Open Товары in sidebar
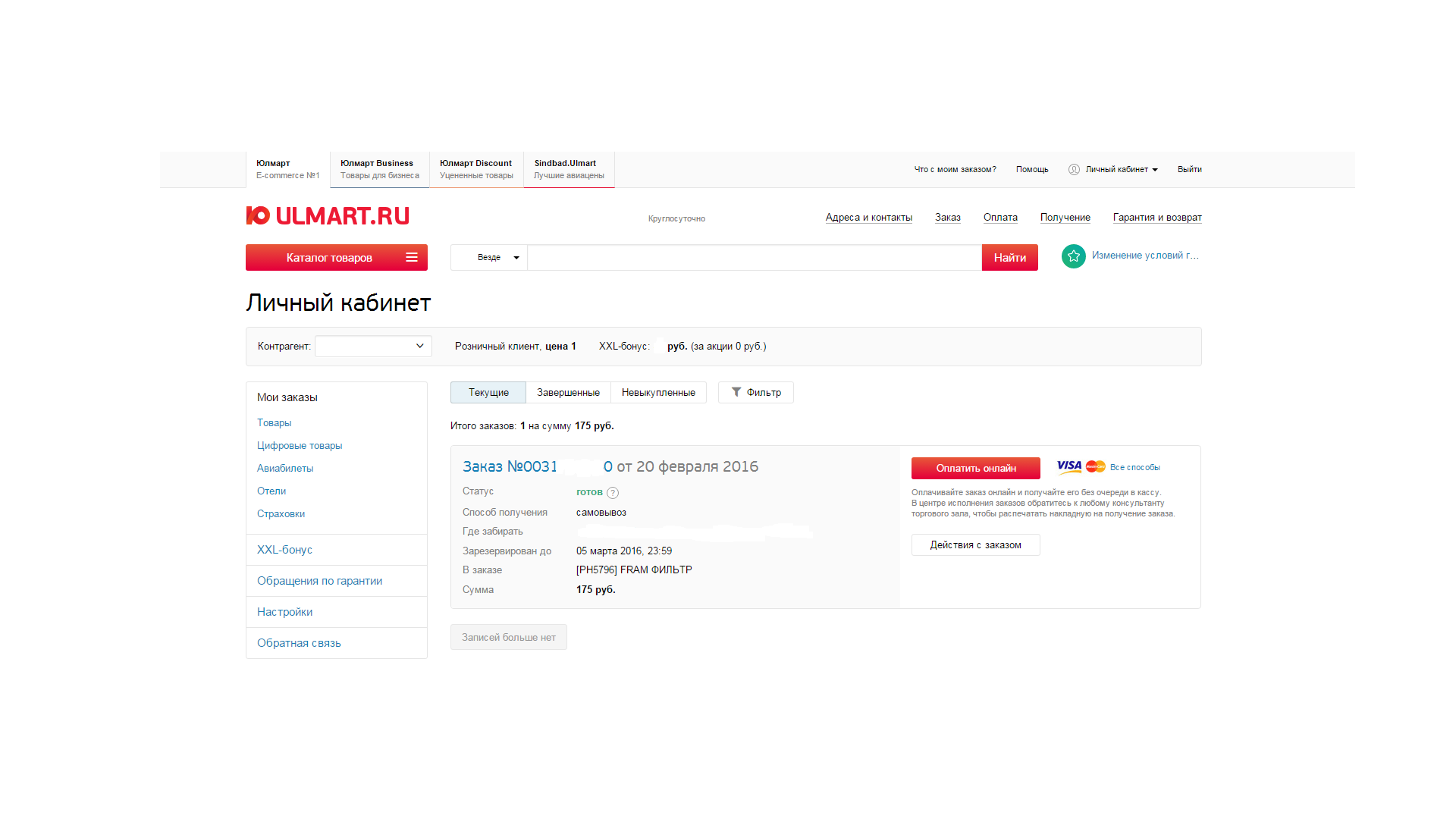 tap(274, 422)
